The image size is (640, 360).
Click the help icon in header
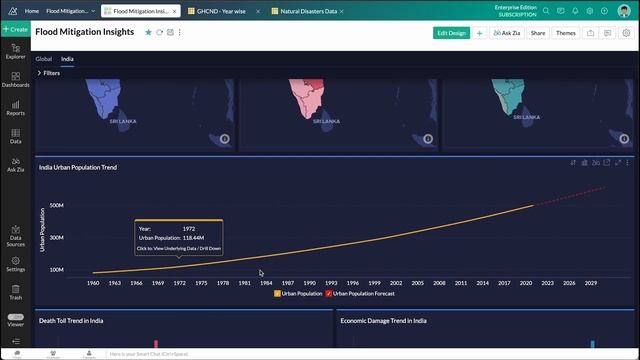[604, 11]
